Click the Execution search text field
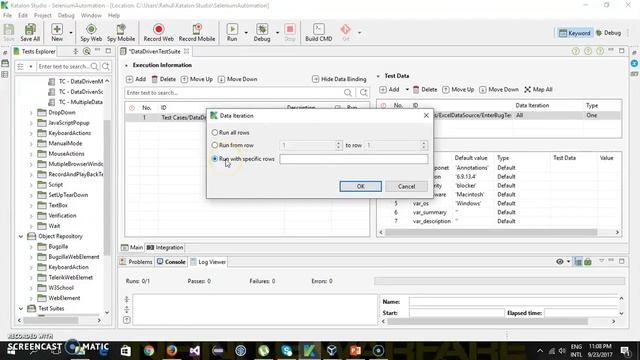The image size is (640, 360). click(x=234, y=93)
